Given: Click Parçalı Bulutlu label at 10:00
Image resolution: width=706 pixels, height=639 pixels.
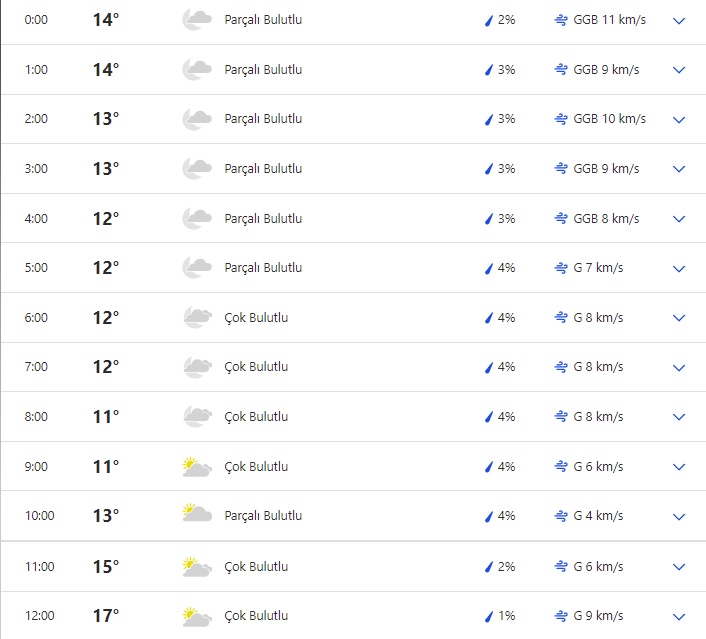Looking at the screenshot, I should click(263, 516).
